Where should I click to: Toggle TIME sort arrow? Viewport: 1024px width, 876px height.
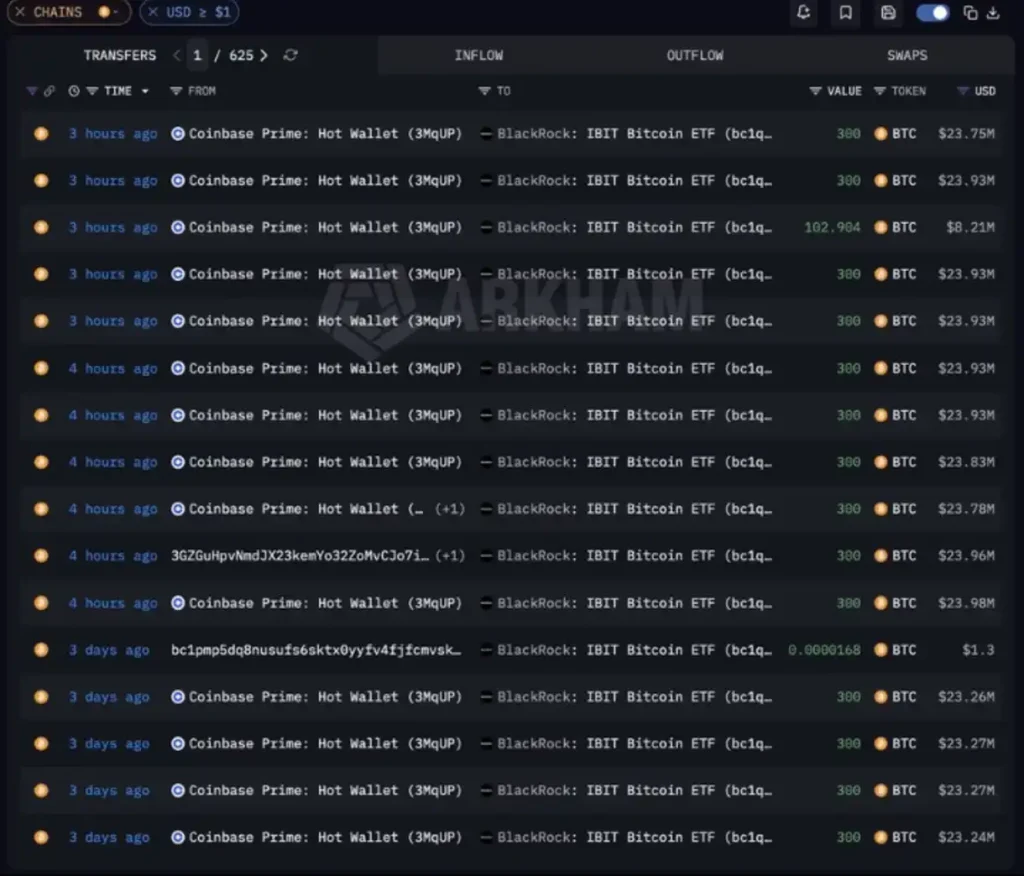tap(145, 91)
